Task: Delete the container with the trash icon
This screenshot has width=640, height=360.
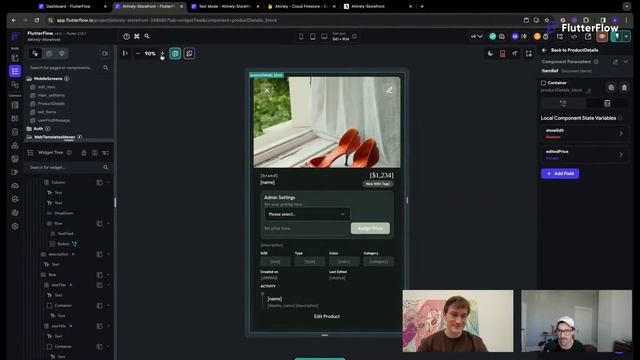Action: [624, 87]
